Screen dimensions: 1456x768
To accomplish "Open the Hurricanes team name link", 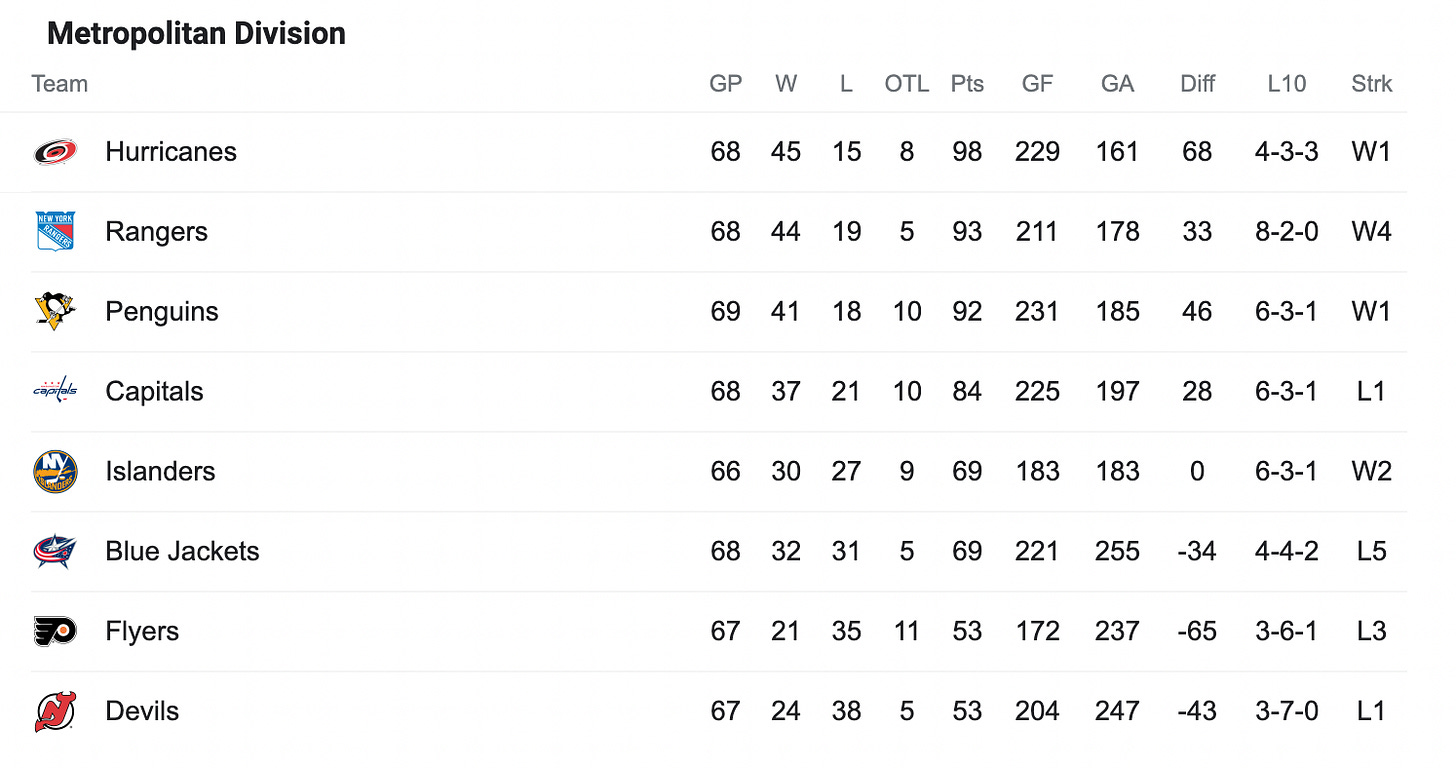I will 171,152.
